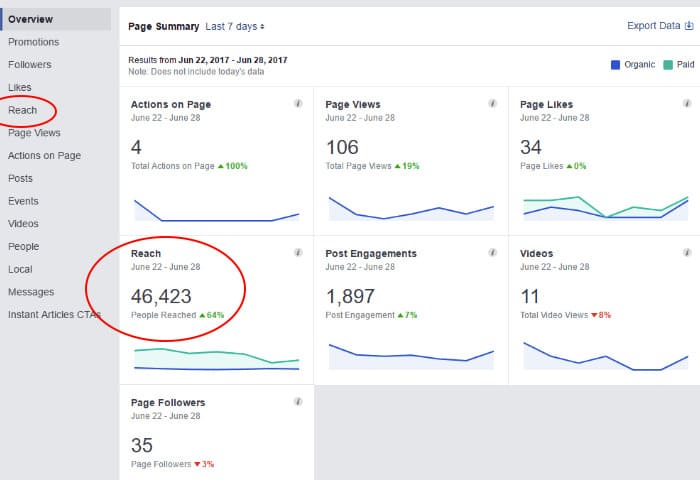Open the Instant Articles CTAs section
Image resolution: width=700 pixels, height=488 pixels.
click(54, 314)
